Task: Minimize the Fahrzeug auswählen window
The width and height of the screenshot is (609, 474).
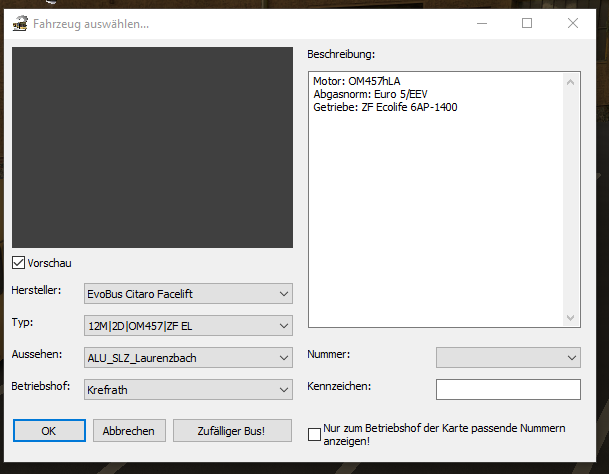Action: [479, 22]
